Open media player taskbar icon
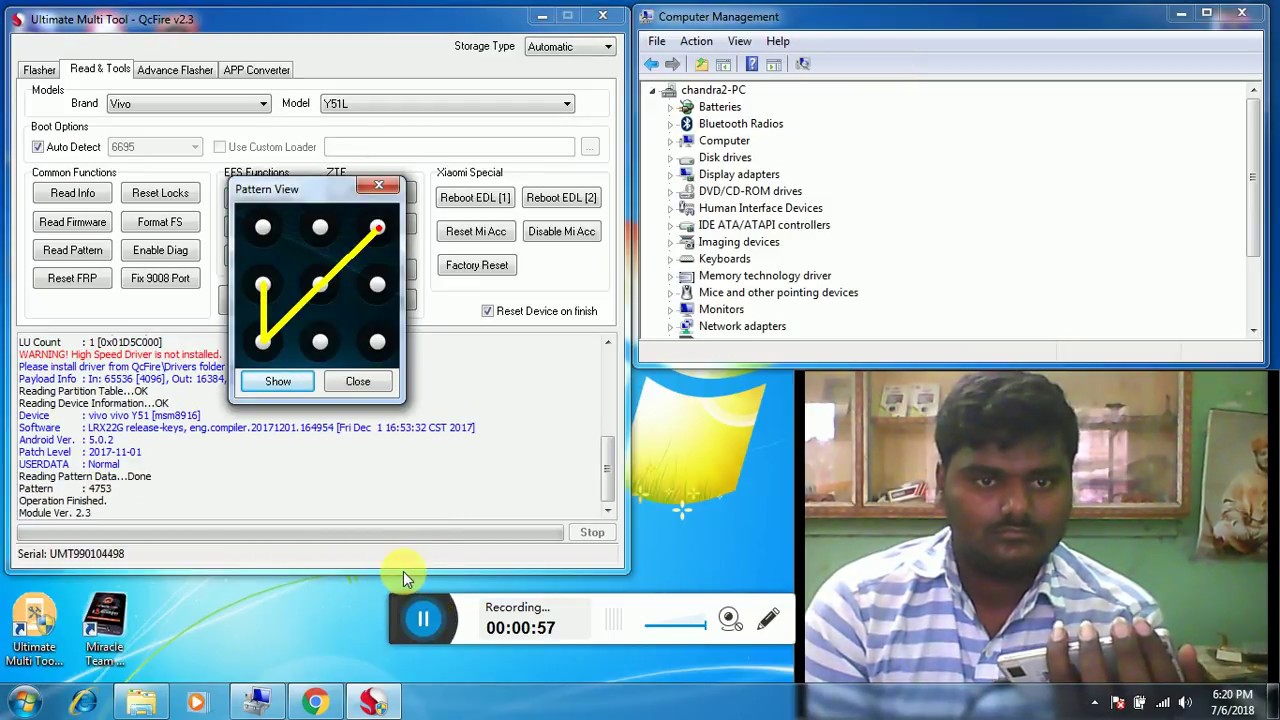This screenshot has height=720, width=1280. [196, 702]
